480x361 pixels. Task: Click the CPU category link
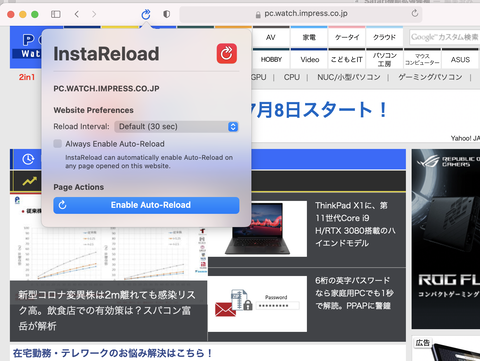tap(292, 77)
